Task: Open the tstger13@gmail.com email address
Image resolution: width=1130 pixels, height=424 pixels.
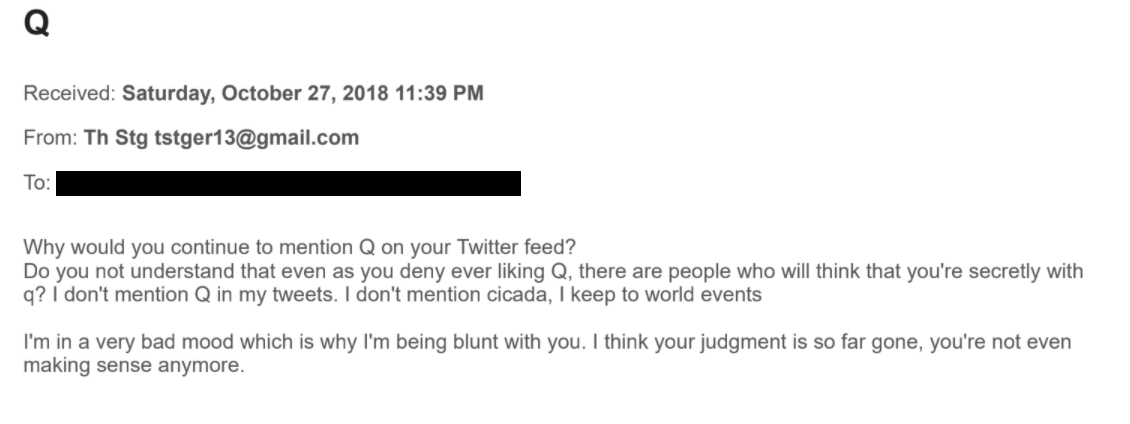Action: click(x=257, y=138)
